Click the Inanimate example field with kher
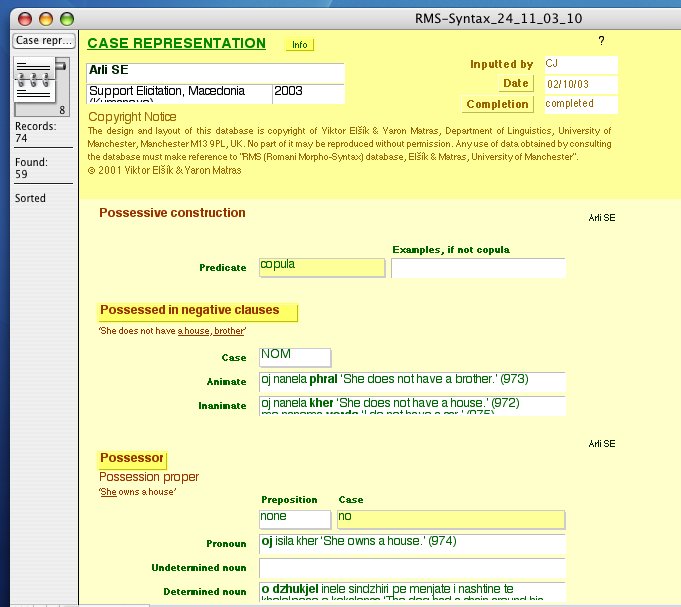The height and width of the screenshot is (607, 681). point(412,406)
